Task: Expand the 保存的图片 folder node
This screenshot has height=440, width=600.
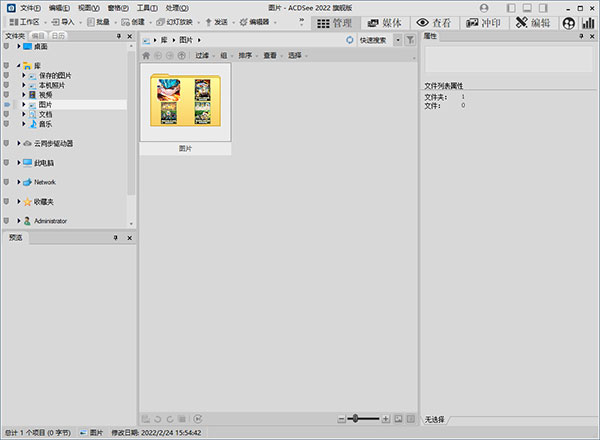Action: pyautogui.click(x=24, y=75)
